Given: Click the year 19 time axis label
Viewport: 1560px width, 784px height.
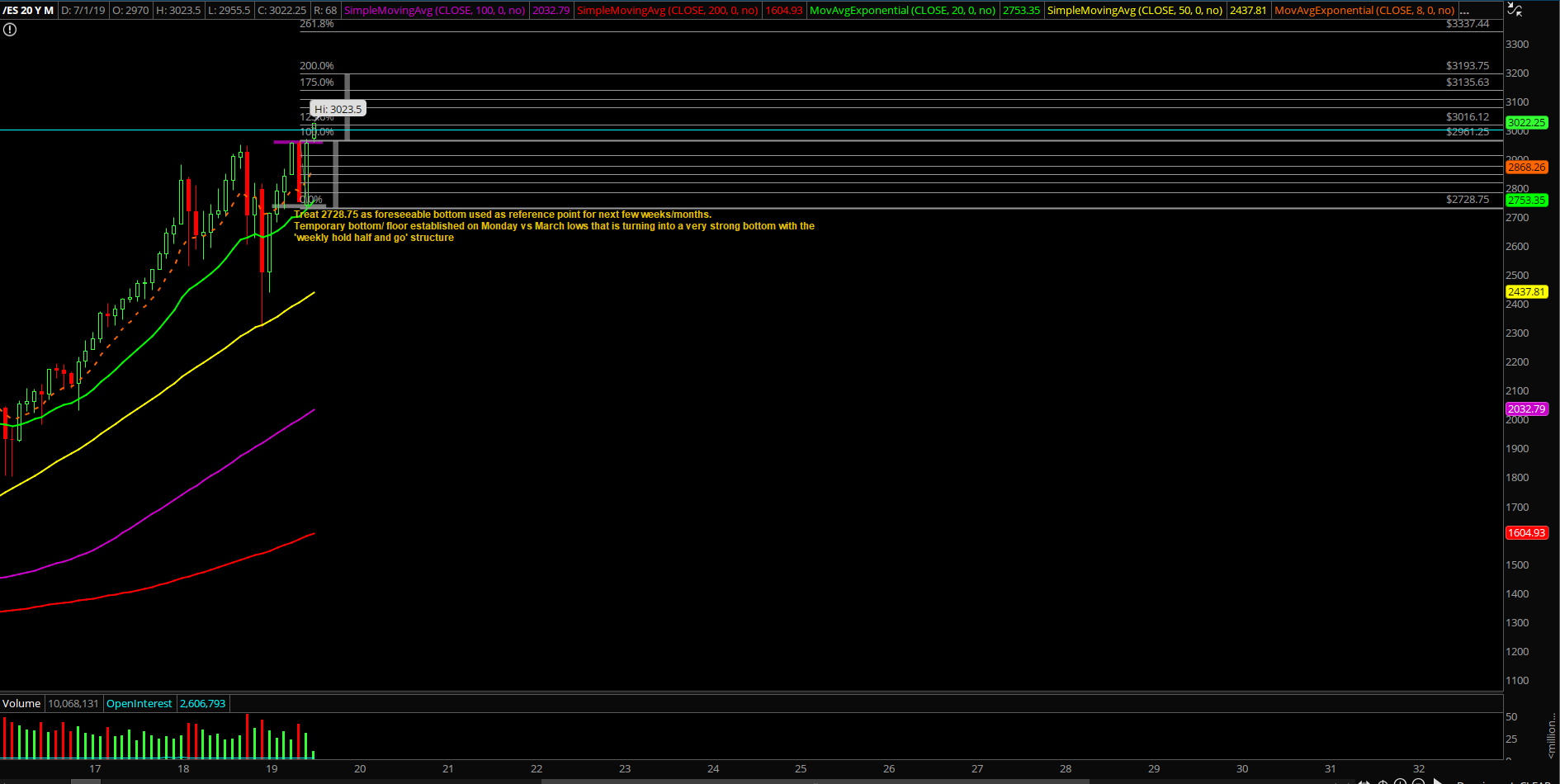Looking at the screenshot, I should click(272, 769).
